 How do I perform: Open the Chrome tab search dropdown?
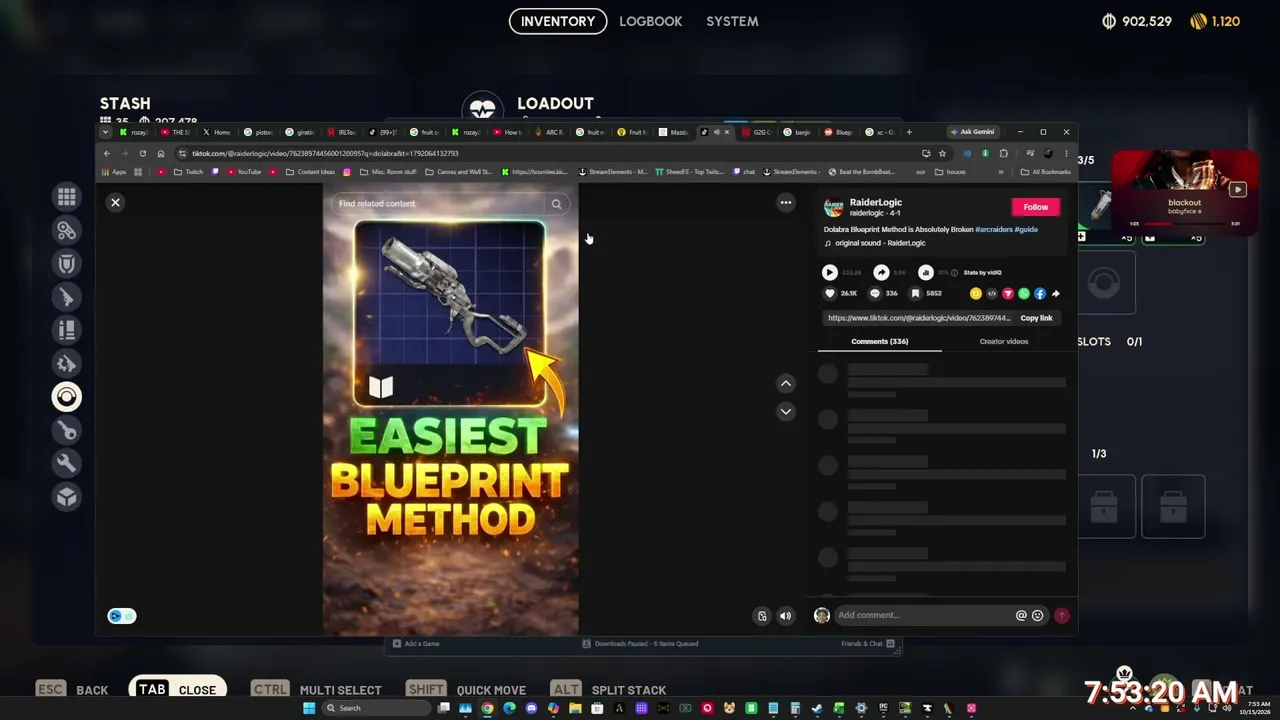(107, 132)
